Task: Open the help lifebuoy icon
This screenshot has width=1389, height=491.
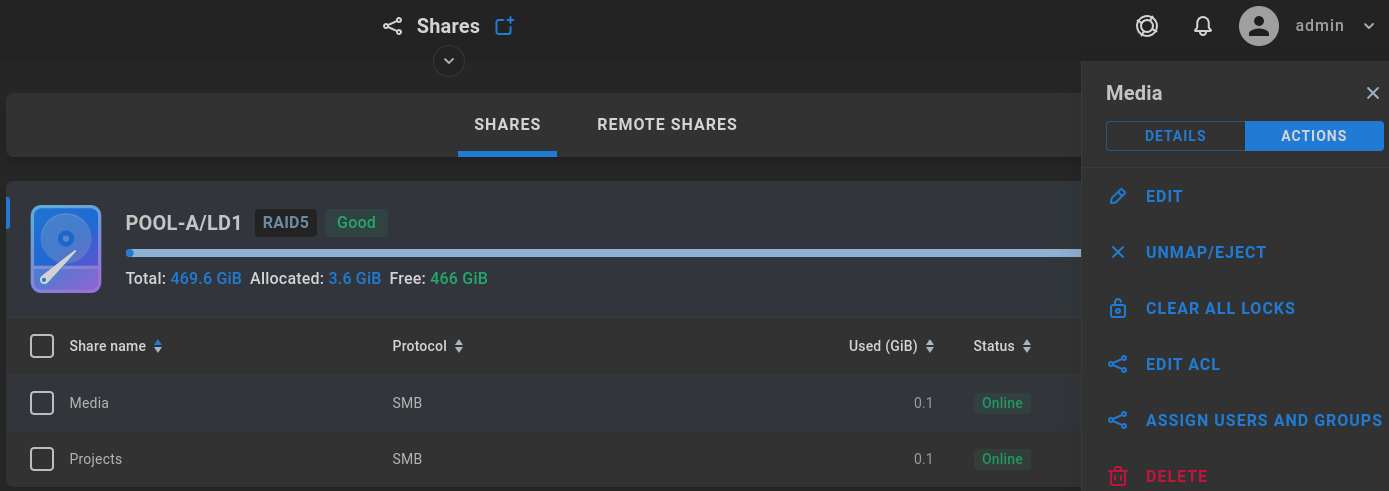Action: tap(1147, 26)
